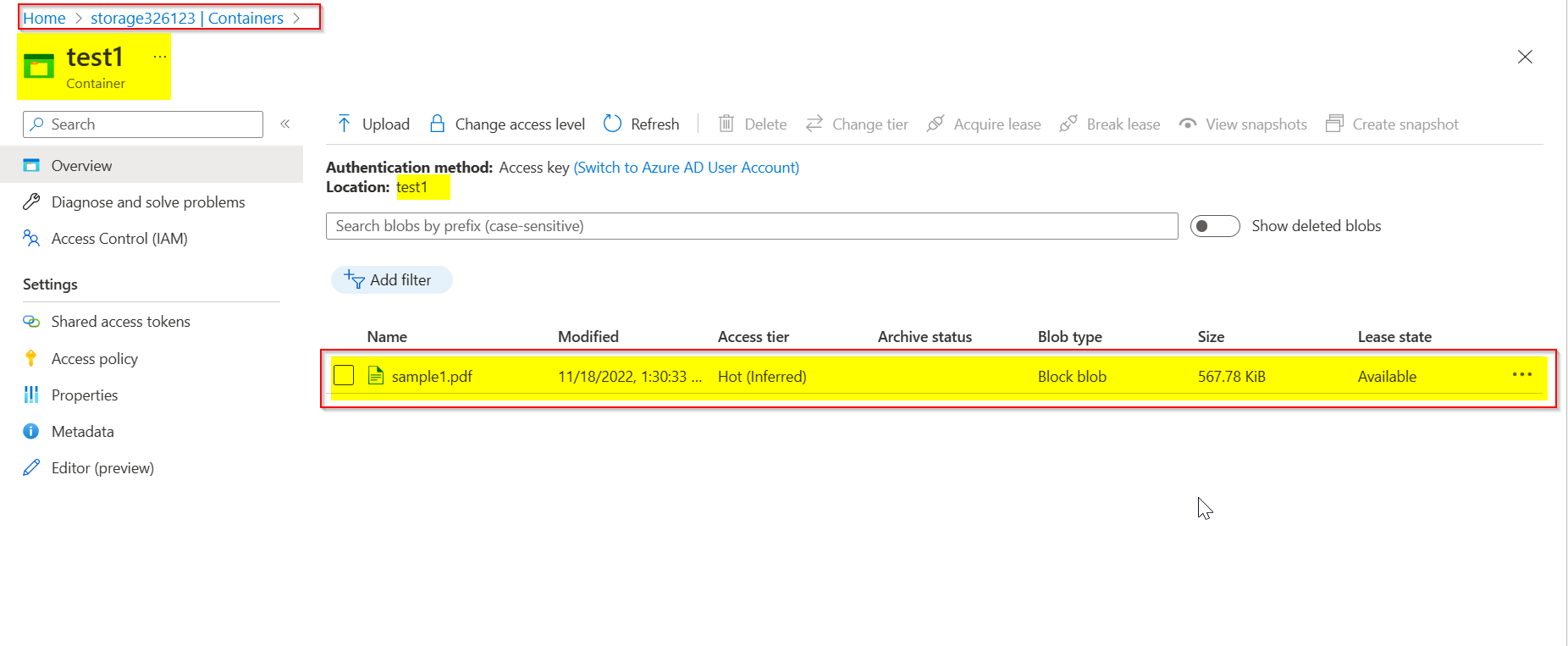Click the Hot (Inferred) access tier cell
This screenshot has height=646, width=1568.
click(x=762, y=376)
